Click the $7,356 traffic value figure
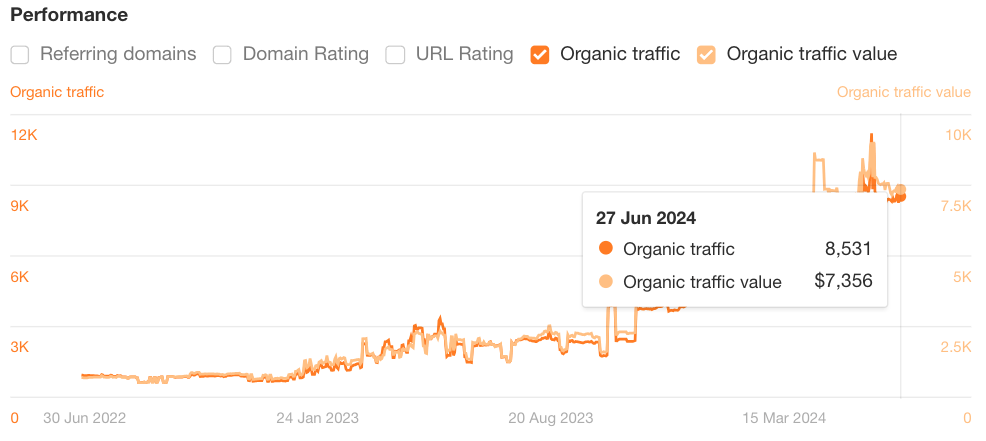The height and width of the screenshot is (441, 986). 843,282
